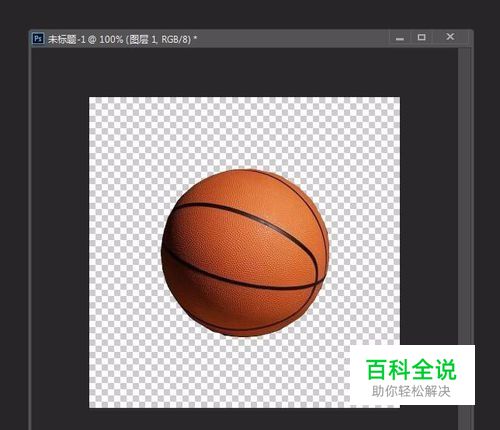Click the empty part of the document title bar
Screen dimensions: 500x430
293,39
